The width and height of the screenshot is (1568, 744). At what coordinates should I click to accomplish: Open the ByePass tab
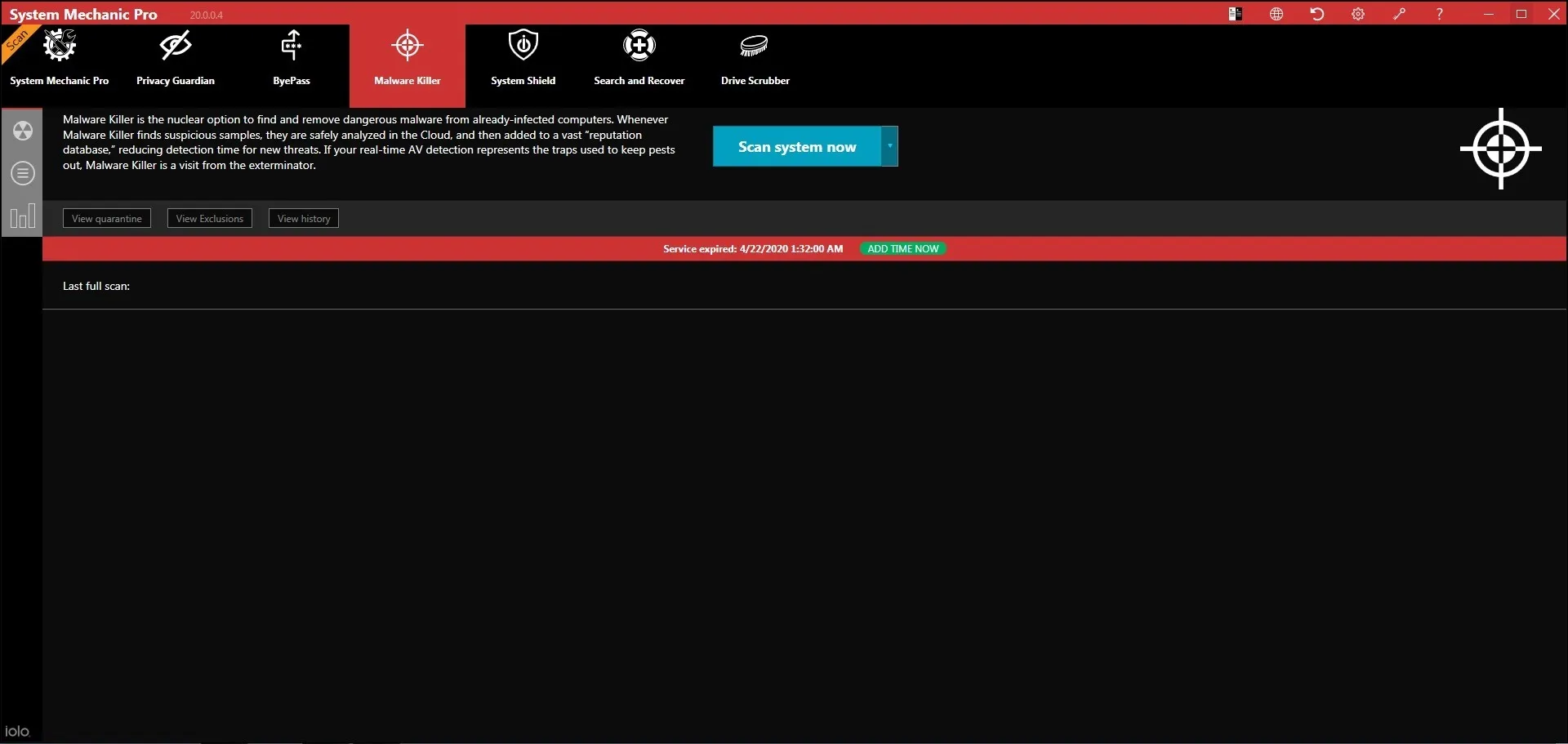coord(292,59)
